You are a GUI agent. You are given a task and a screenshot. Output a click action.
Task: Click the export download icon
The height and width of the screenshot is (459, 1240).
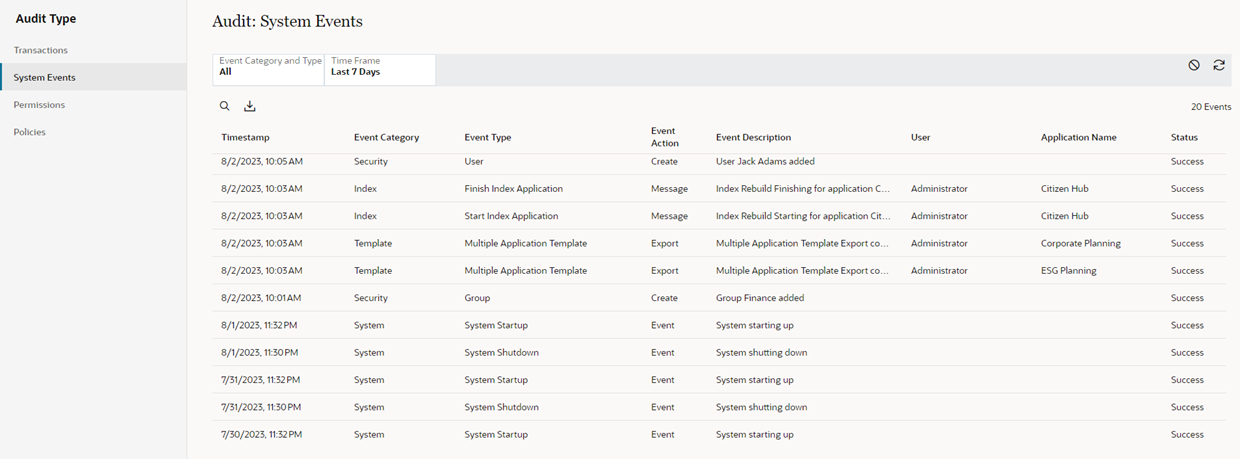(x=250, y=106)
